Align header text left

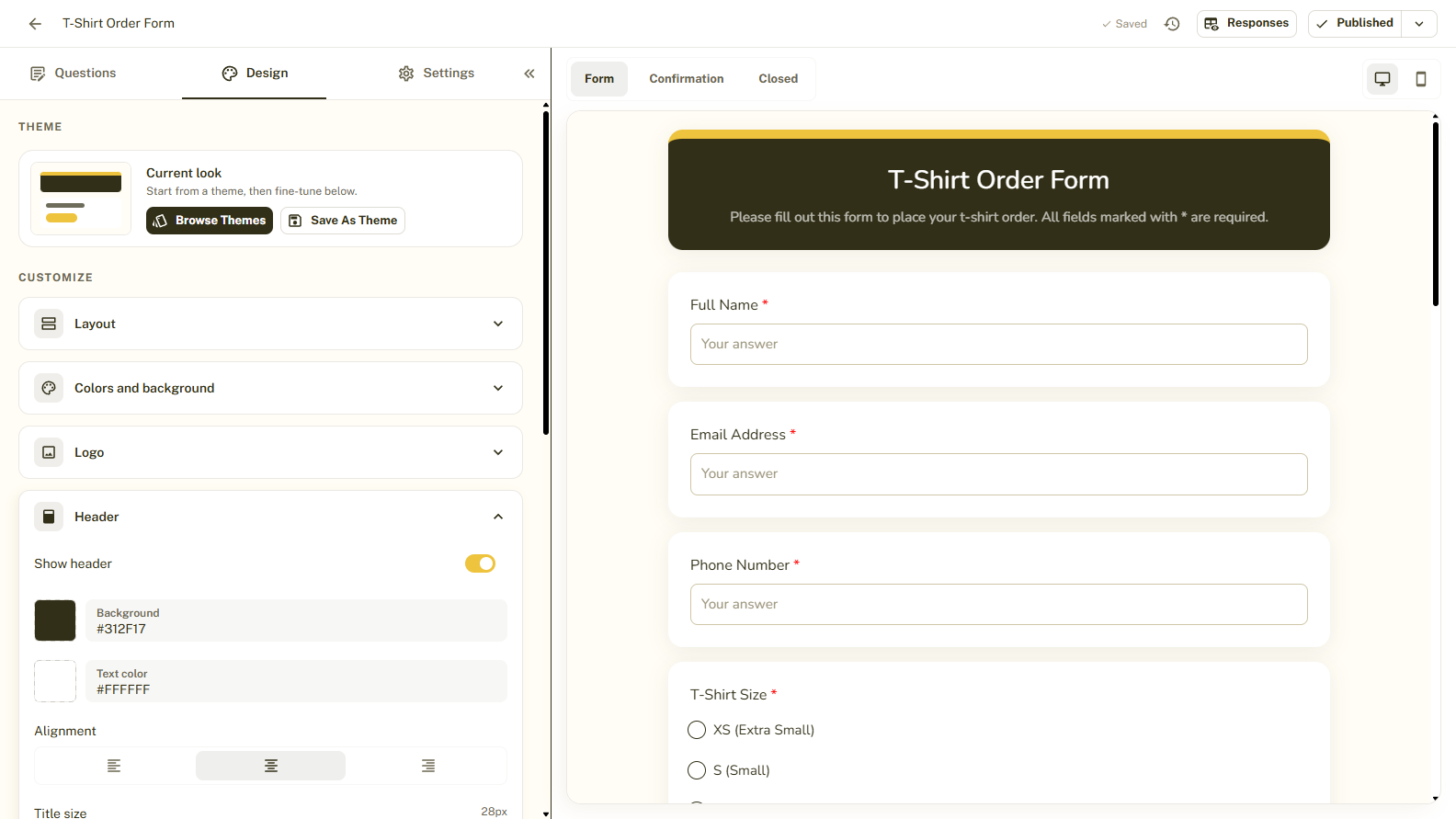pyautogui.click(x=114, y=766)
